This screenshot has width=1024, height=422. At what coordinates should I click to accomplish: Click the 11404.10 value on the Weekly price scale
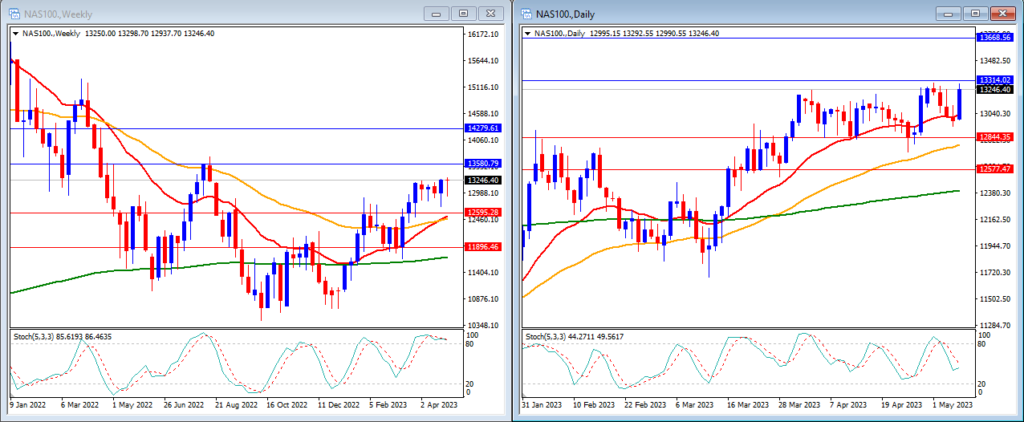tap(483, 272)
